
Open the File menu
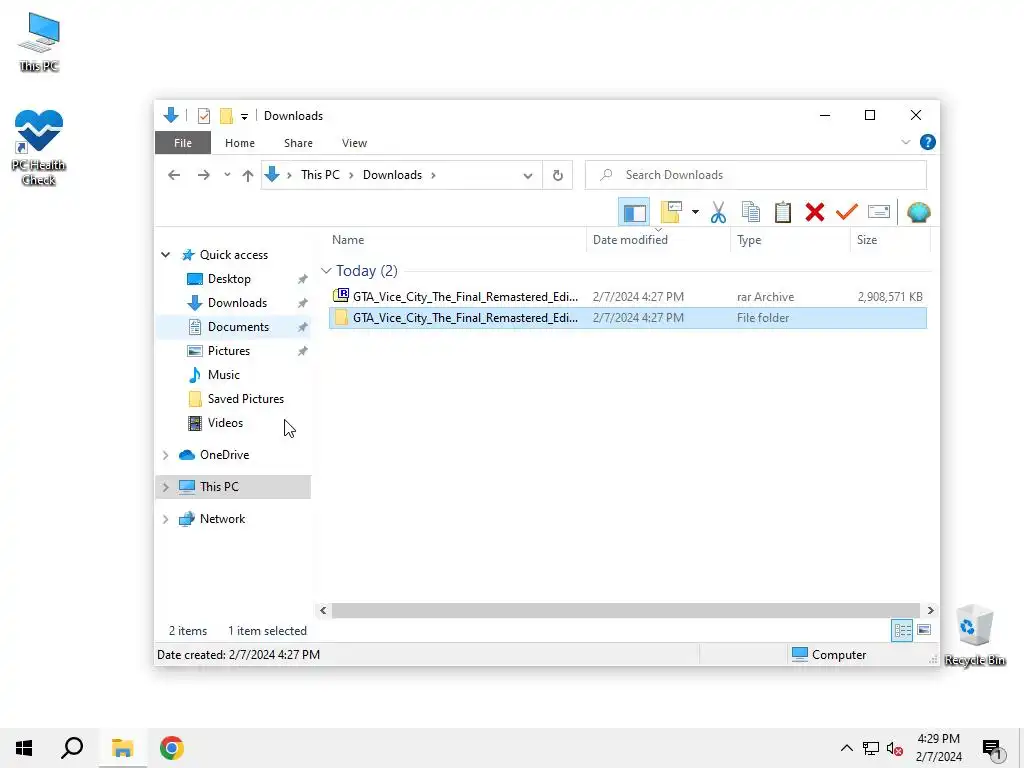pos(183,143)
